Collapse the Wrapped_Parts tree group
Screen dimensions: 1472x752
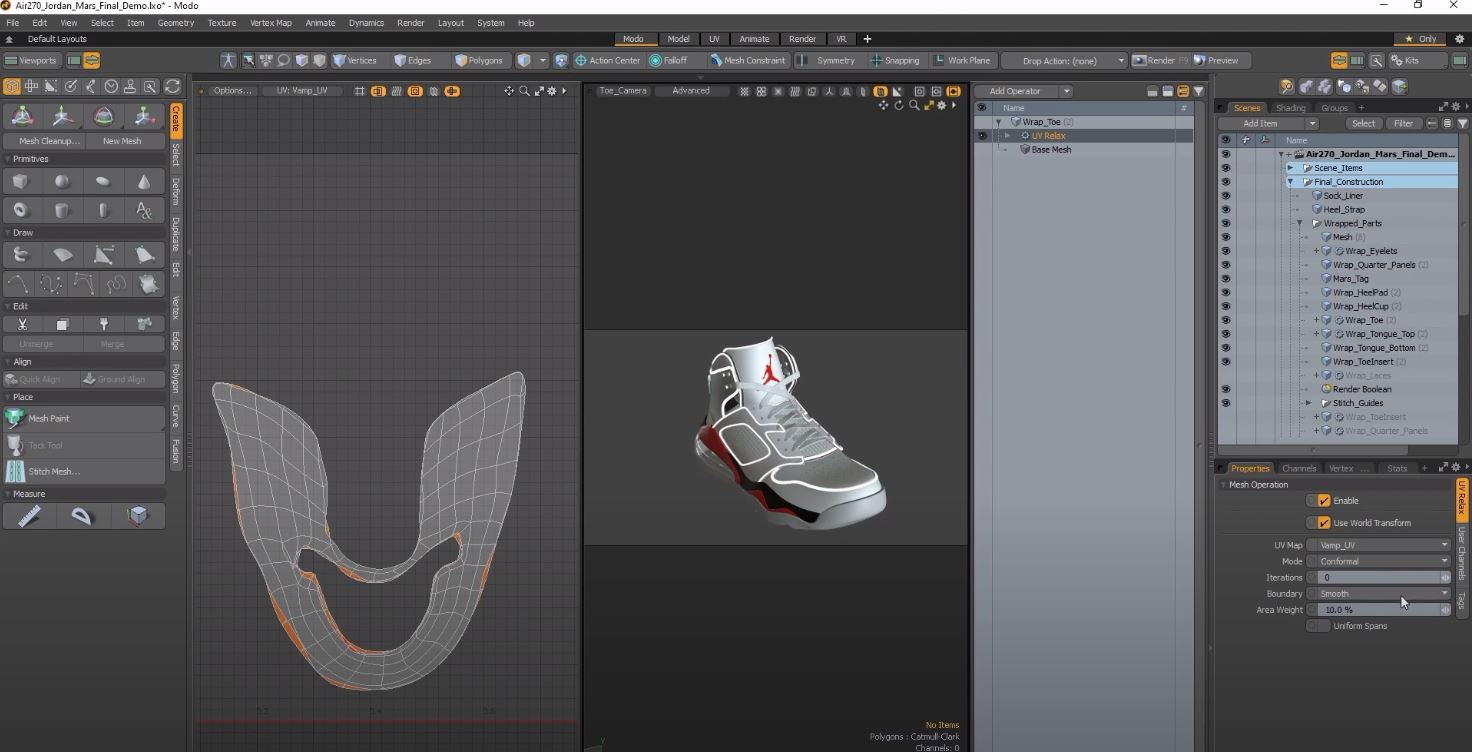(x=1300, y=224)
